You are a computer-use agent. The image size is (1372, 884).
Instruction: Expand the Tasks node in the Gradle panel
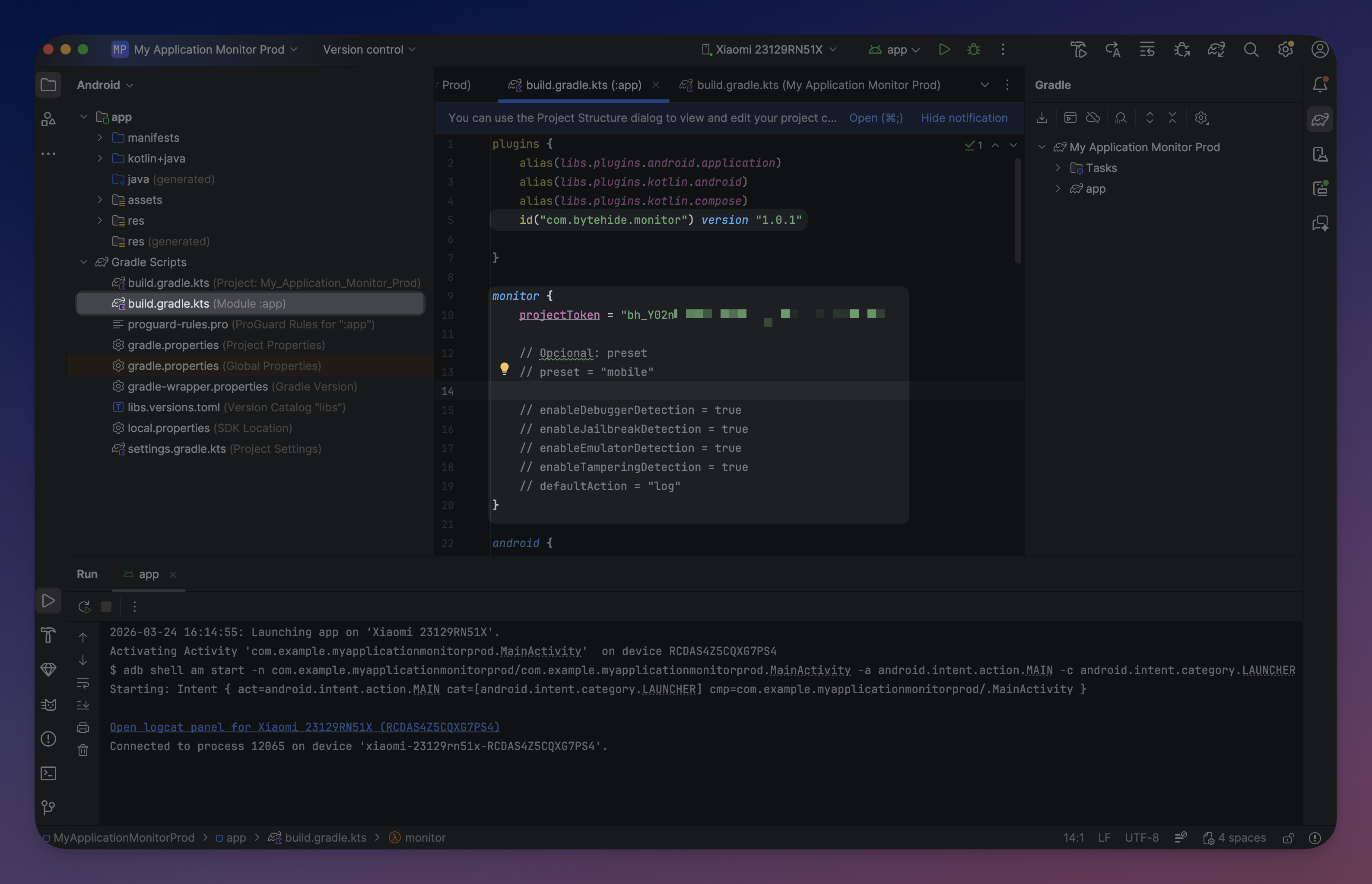coord(1059,168)
